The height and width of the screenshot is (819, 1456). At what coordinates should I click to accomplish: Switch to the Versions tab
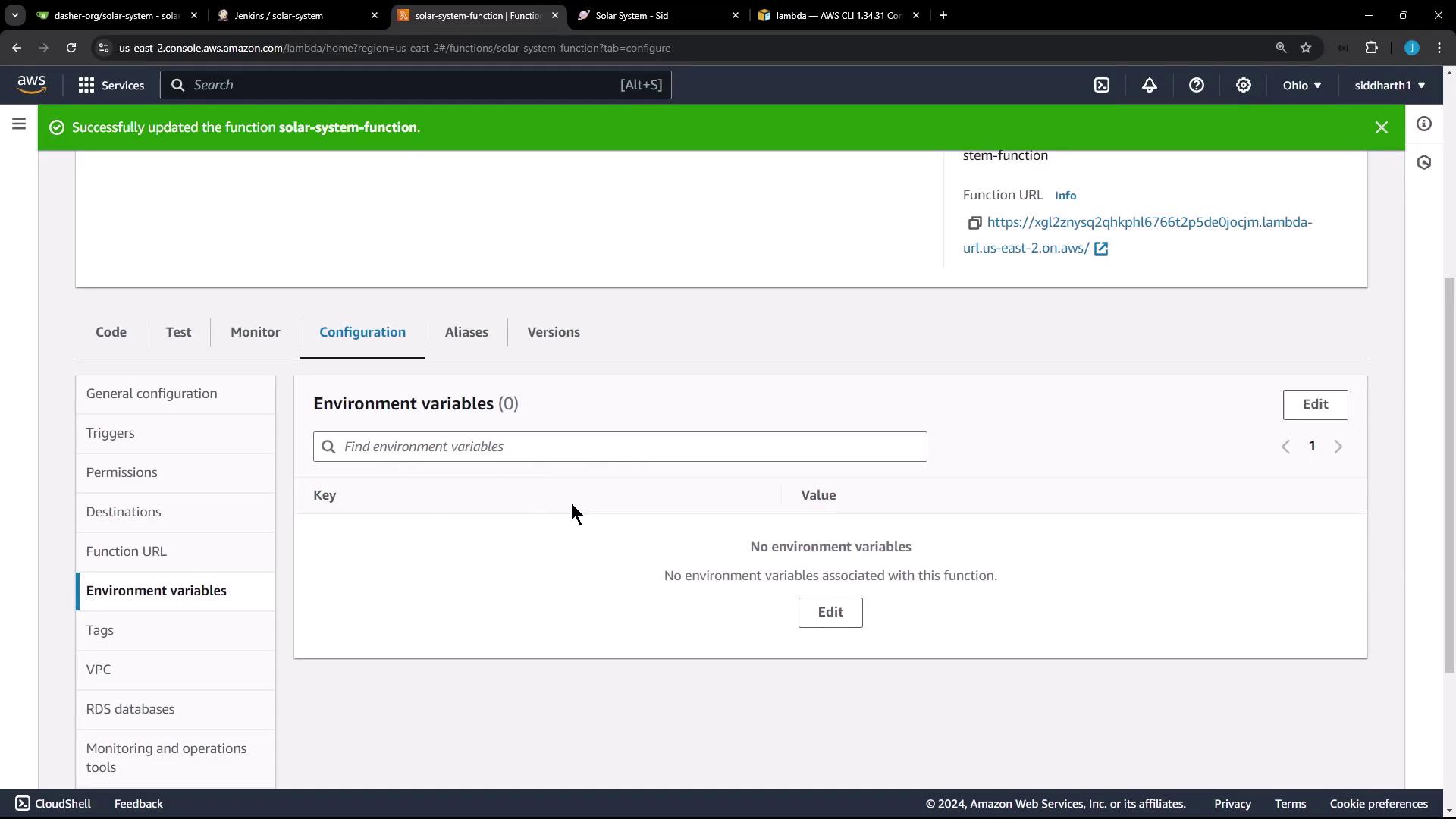(x=553, y=332)
